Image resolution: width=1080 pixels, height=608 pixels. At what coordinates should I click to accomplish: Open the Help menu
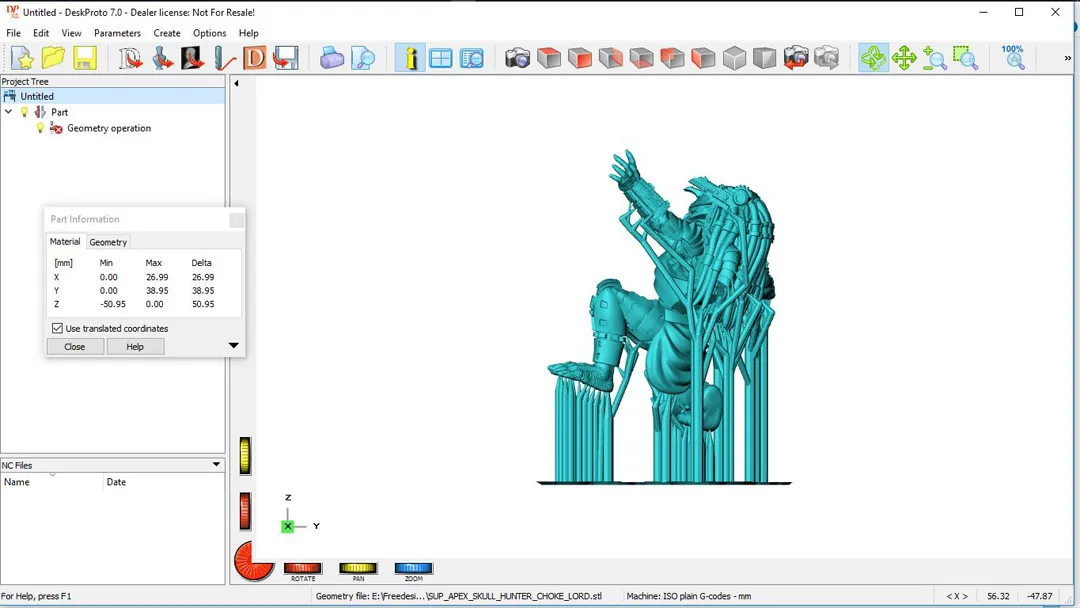pos(249,33)
